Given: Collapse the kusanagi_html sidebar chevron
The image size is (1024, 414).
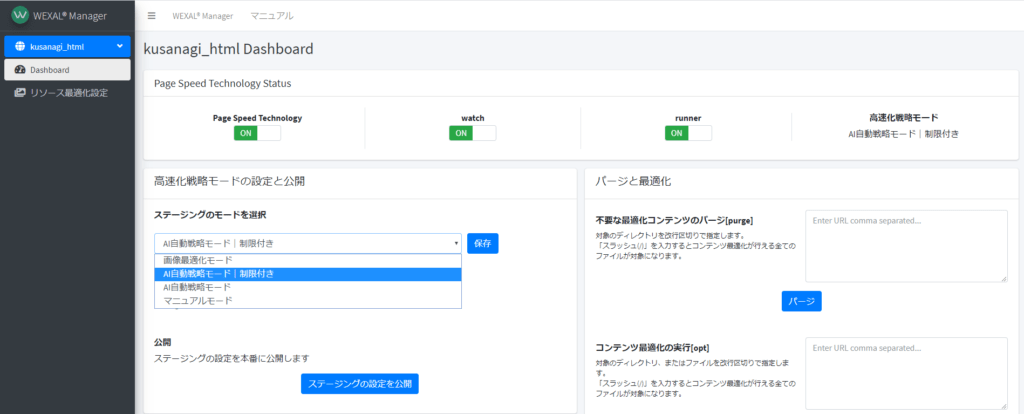Looking at the screenshot, I should click(120, 46).
